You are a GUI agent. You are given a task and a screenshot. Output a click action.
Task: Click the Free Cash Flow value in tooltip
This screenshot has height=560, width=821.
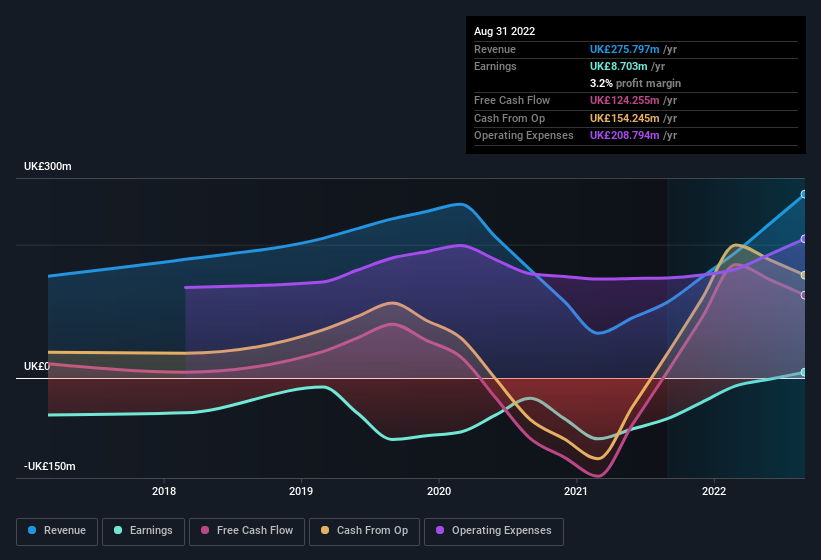tap(624, 100)
